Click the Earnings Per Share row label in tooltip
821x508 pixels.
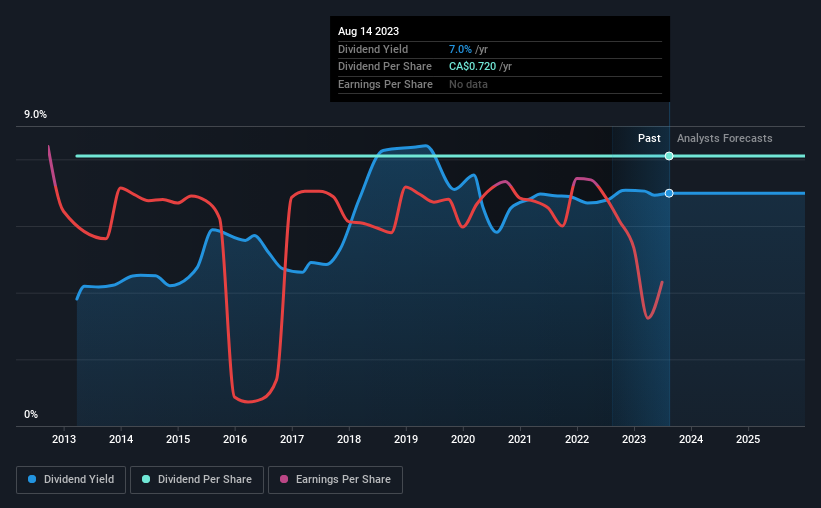click(x=385, y=84)
